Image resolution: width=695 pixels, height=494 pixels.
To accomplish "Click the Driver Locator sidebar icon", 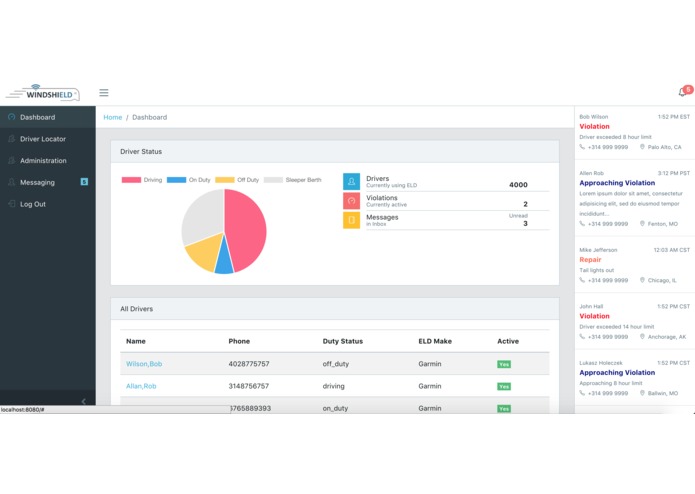I will point(12,139).
